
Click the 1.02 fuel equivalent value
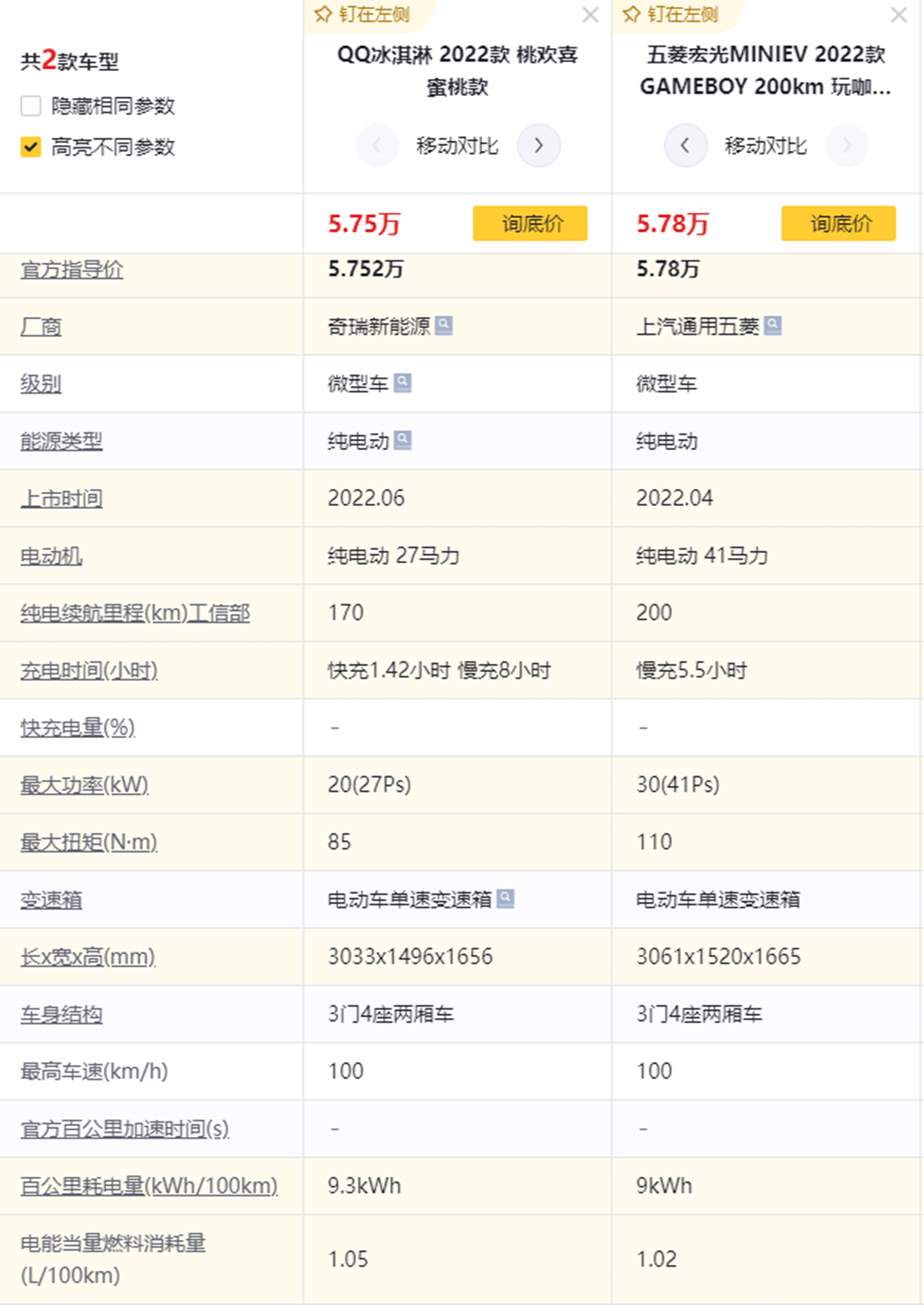pos(656,1259)
